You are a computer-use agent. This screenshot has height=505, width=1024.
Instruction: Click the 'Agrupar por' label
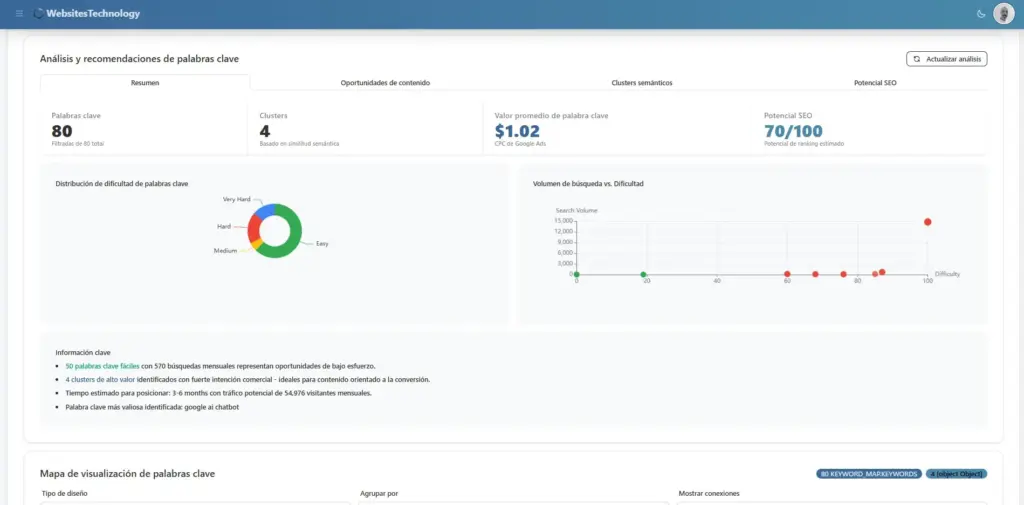pyautogui.click(x=379, y=493)
